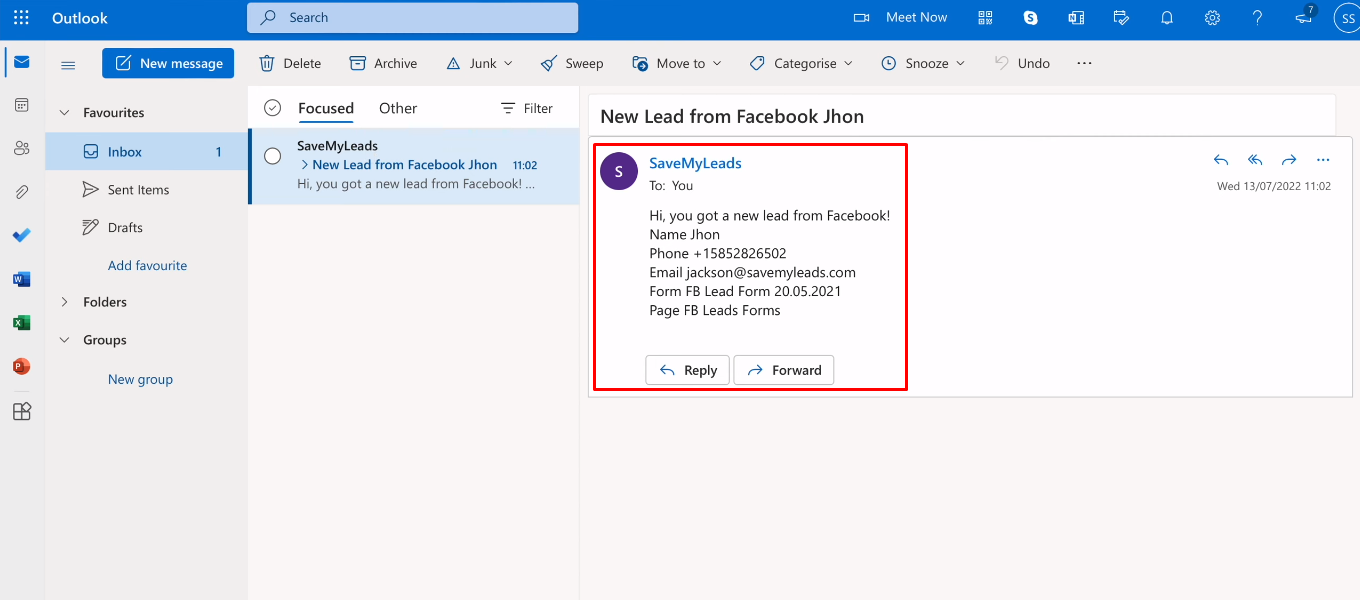This screenshot has width=1360, height=600.
Task: Open the SaveMyLeads email in list
Action: pyautogui.click(x=414, y=166)
